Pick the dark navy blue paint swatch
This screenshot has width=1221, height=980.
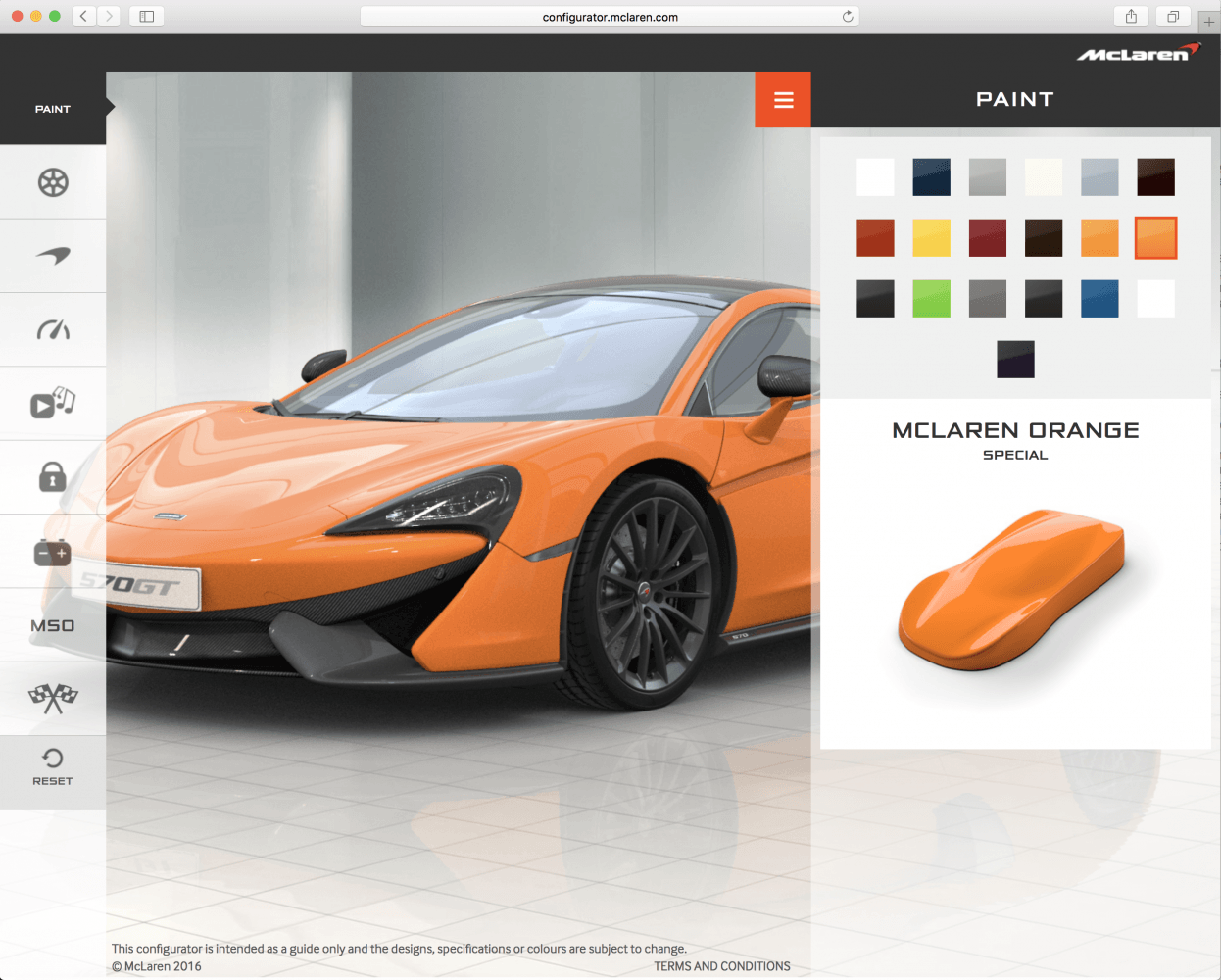932,177
